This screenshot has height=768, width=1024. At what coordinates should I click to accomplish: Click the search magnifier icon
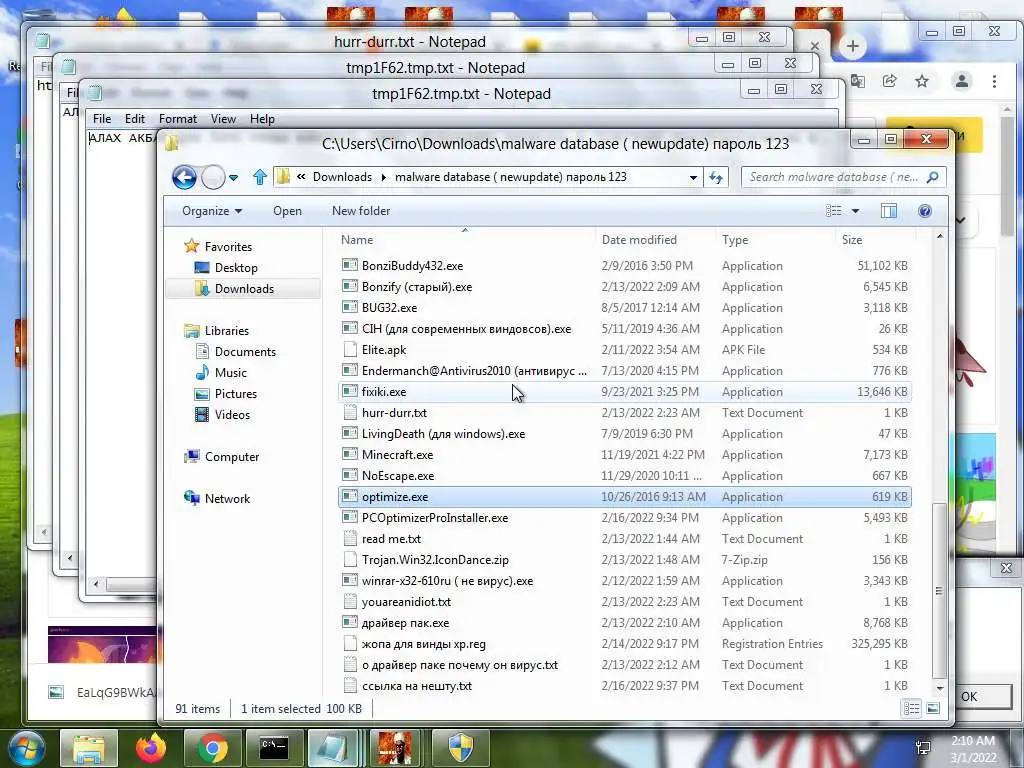click(933, 177)
